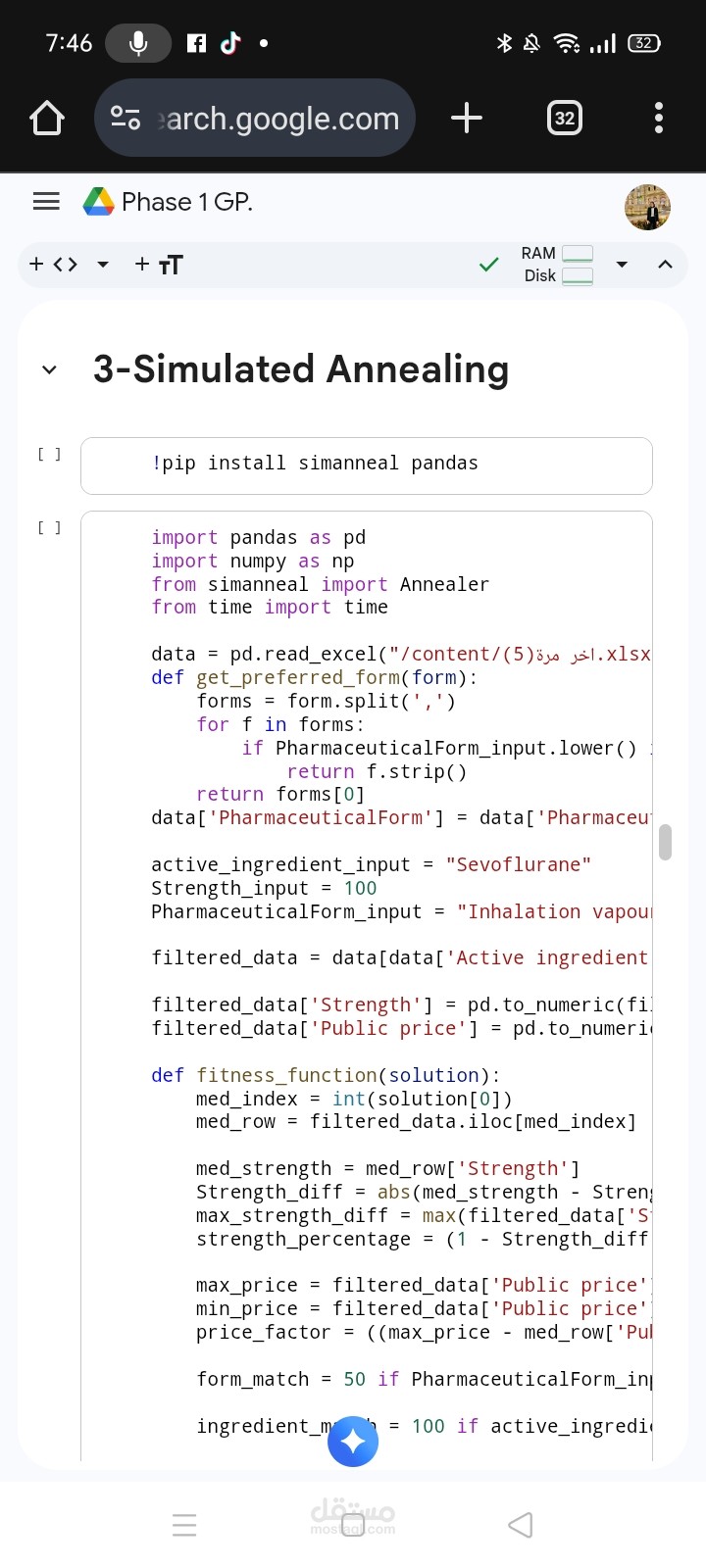Tap the site info icon in address bar
The width and height of the screenshot is (706, 1568).
click(126, 119)
